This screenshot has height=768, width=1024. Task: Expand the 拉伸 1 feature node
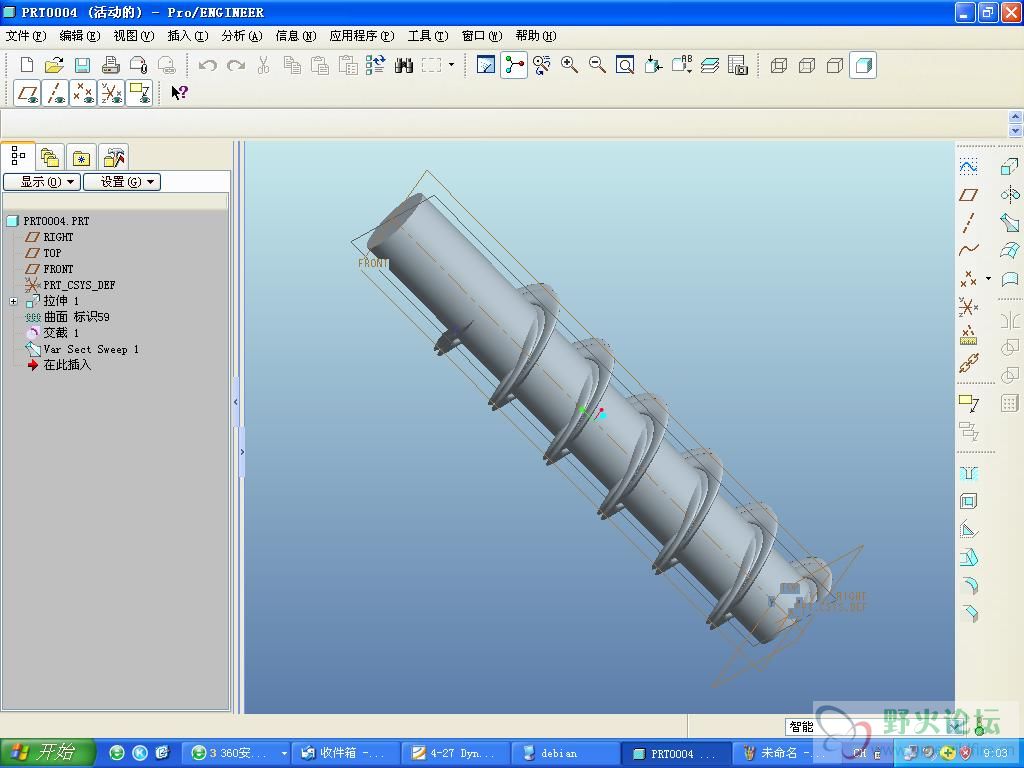tap(13, 301)
